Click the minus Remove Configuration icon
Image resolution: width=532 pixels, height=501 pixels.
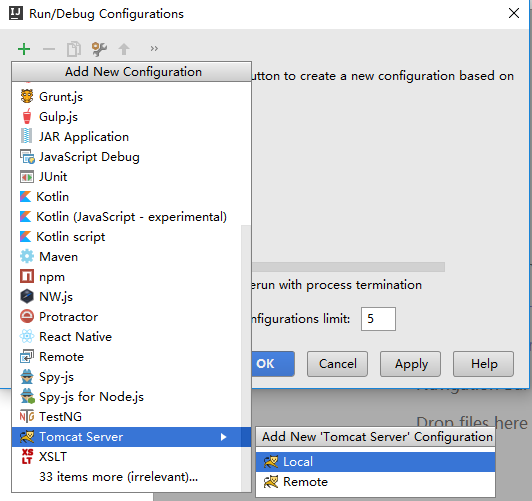point(49,49)
